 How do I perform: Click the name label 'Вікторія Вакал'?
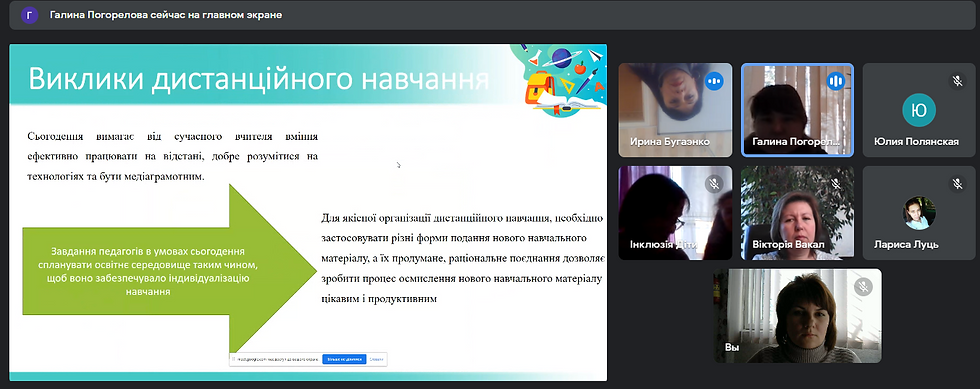pos(789,245)
